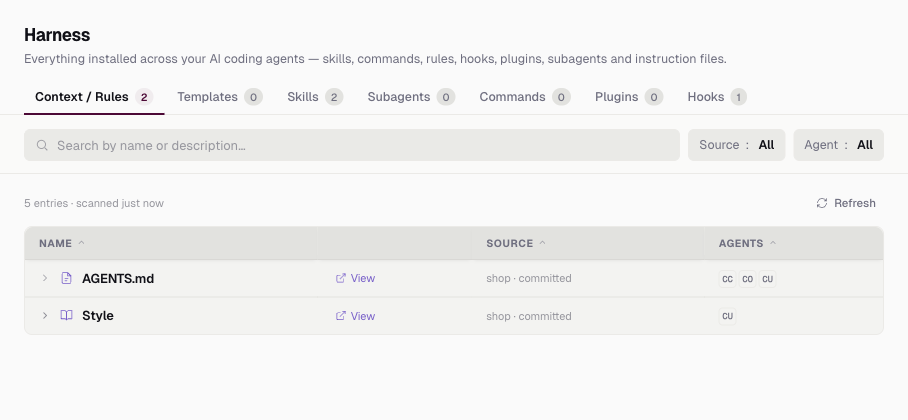
Task: Click the Harness page heading
Action: [57, 35]
